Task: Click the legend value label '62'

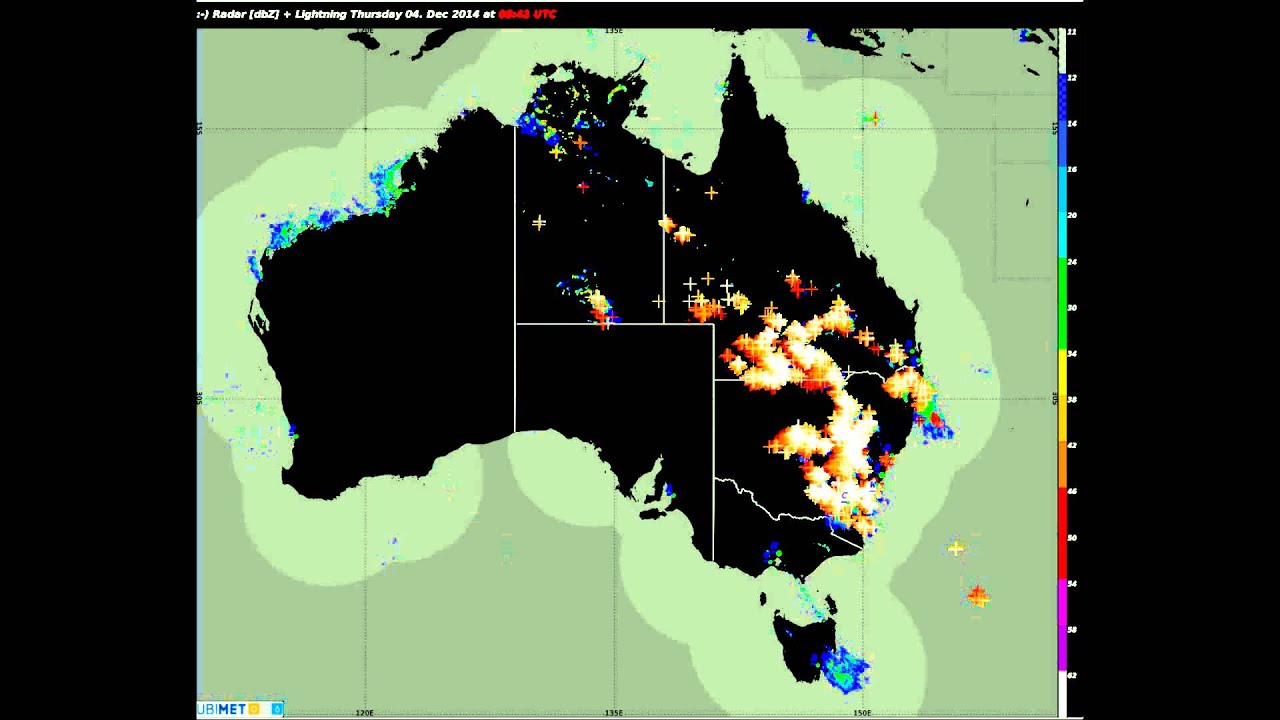Action: pyautogui.click(x=1072, y=675)
